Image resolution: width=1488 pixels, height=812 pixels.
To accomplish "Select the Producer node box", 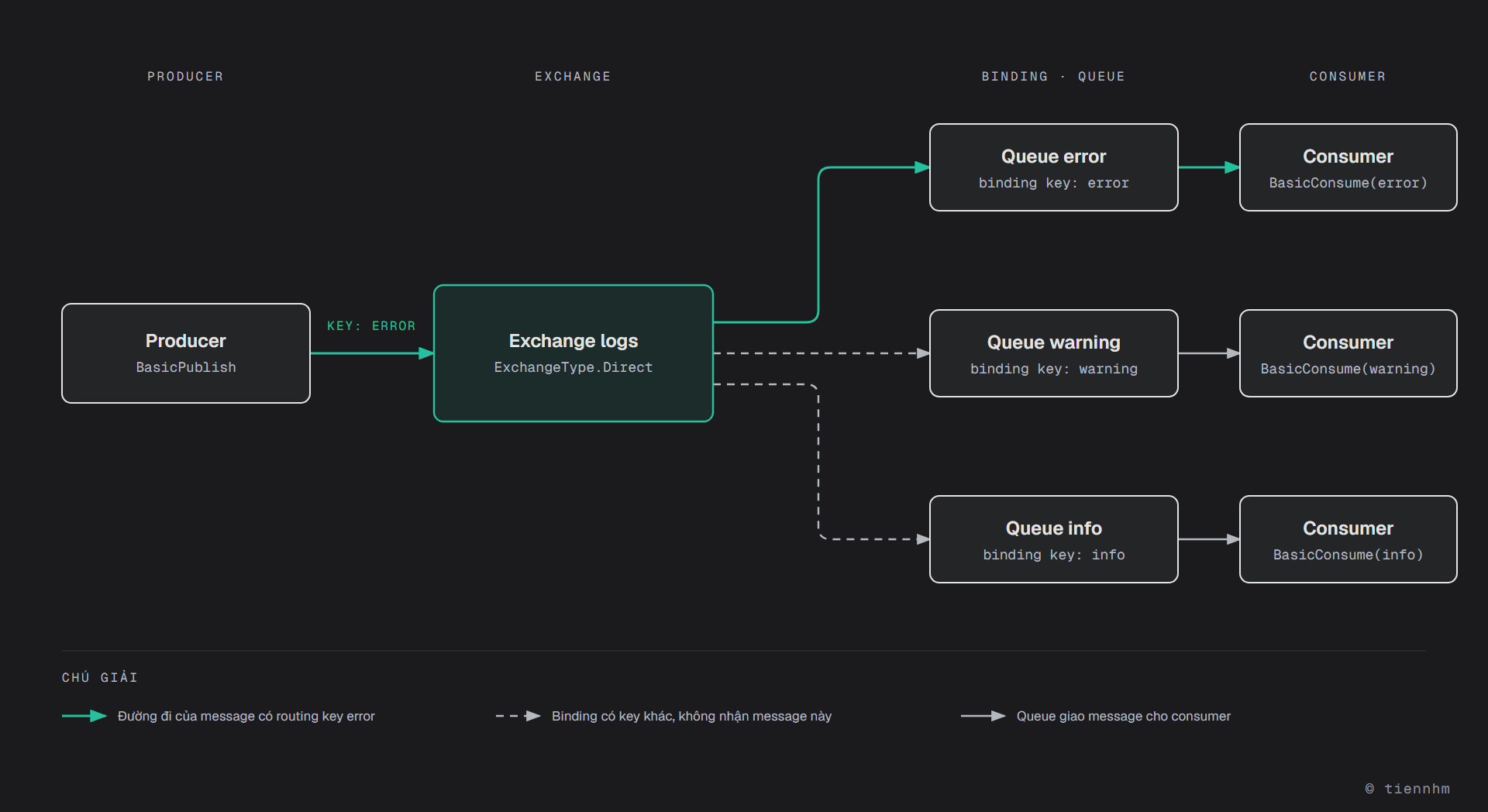I will pyautogui.click(x=186, y=353).
